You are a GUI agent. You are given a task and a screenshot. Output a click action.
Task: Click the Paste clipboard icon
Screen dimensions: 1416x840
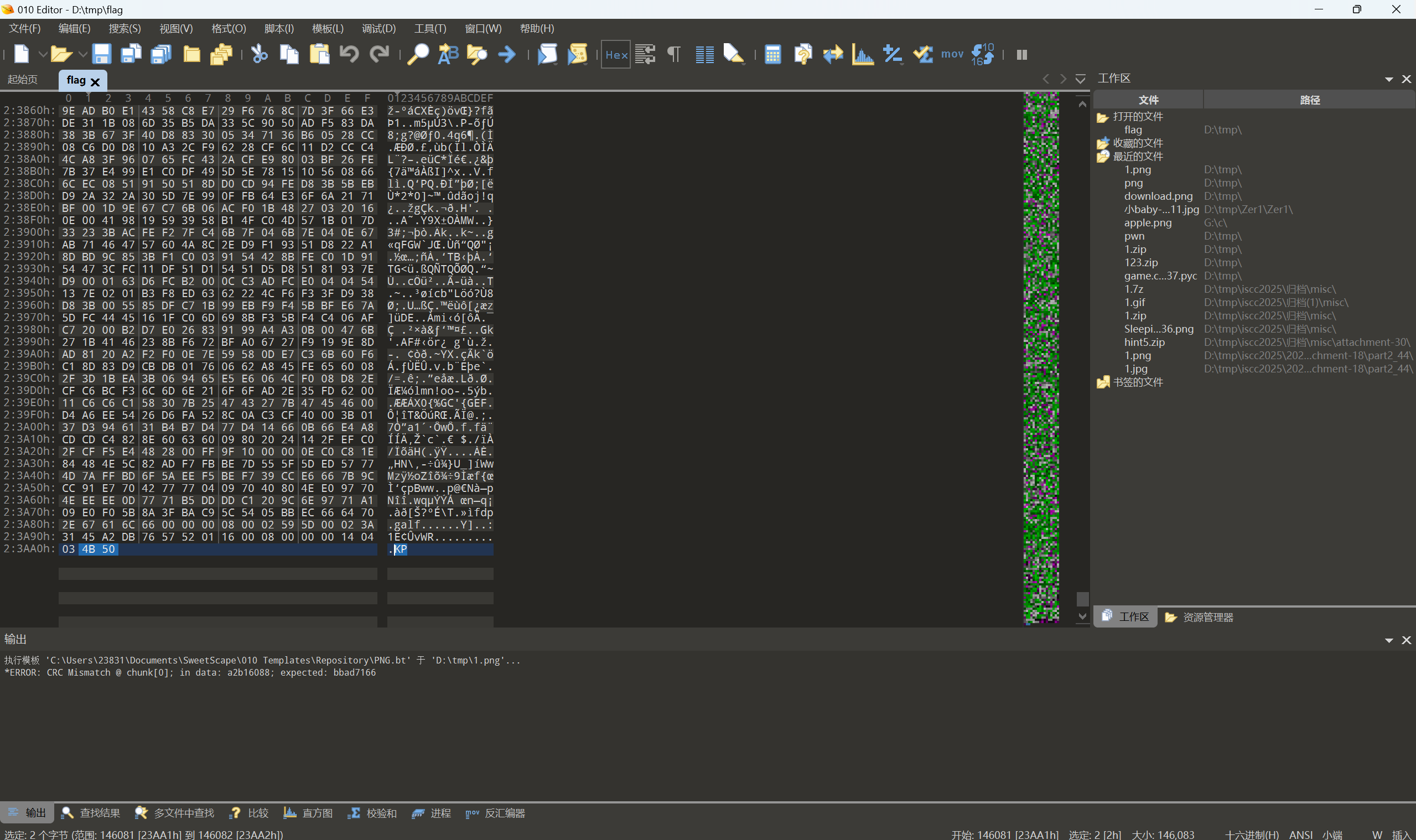320,54
